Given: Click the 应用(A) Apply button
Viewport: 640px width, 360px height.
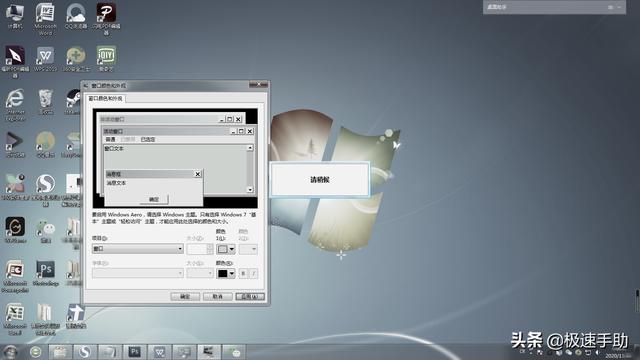Looking at the screenshot, I should [250, 297].
